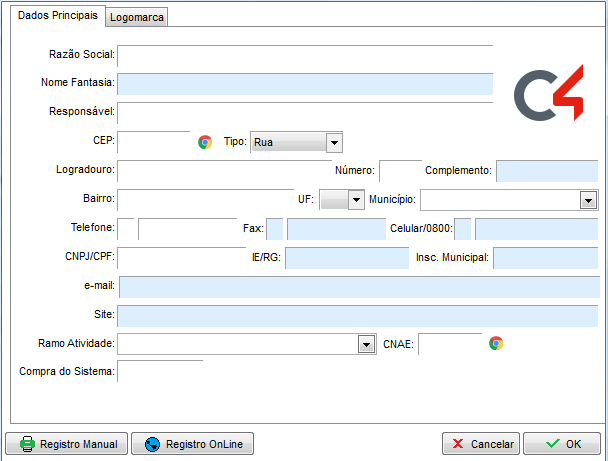Click the Insc. Municipal input field
Viewport: 608px width, 461px height.
click(544, 258)
